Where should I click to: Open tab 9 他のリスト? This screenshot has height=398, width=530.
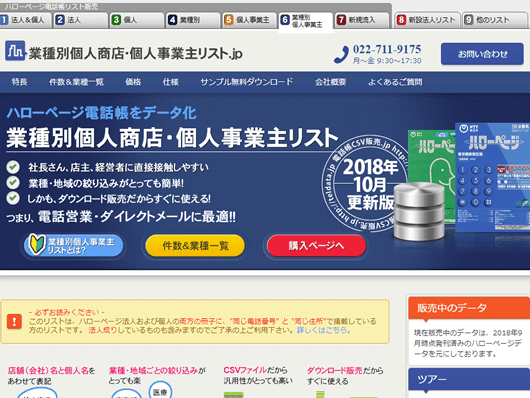click(x=496, y=20)
